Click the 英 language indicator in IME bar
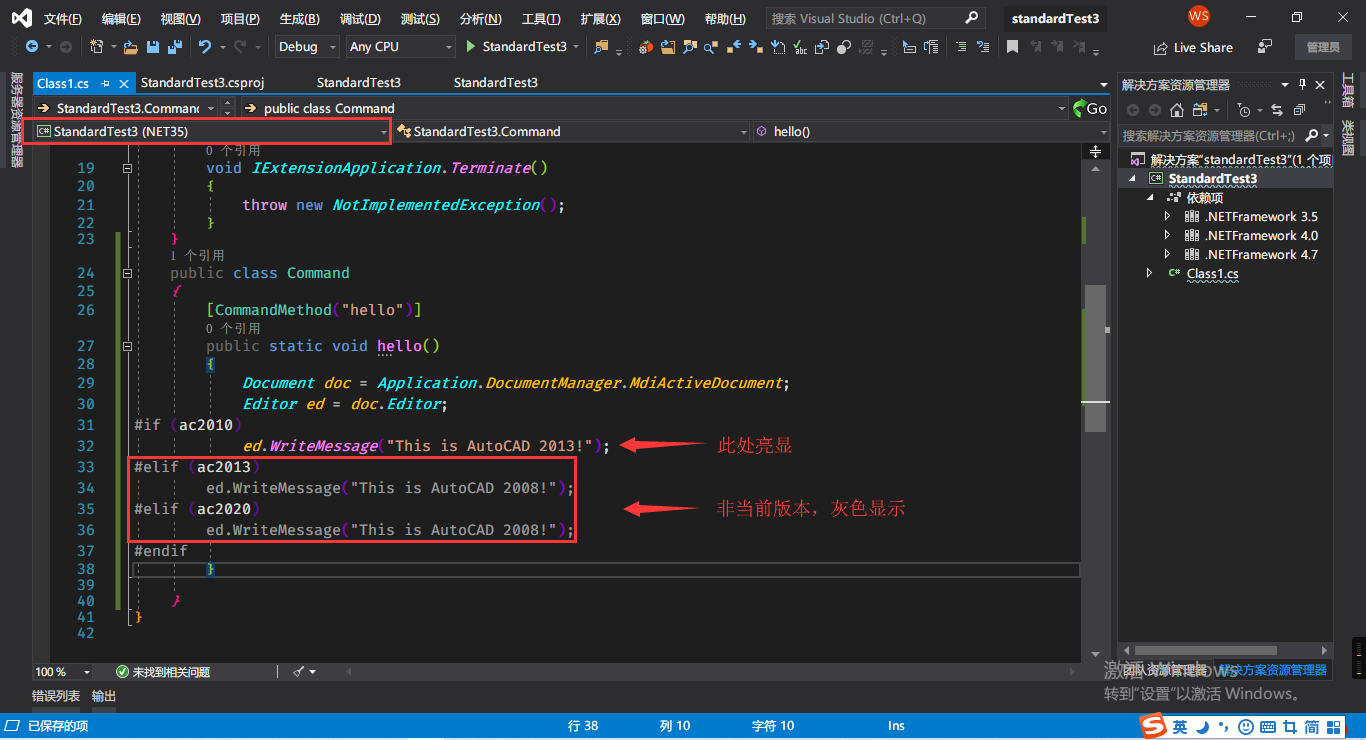This screenshot has height=740, width=1366. [1181, 727]
